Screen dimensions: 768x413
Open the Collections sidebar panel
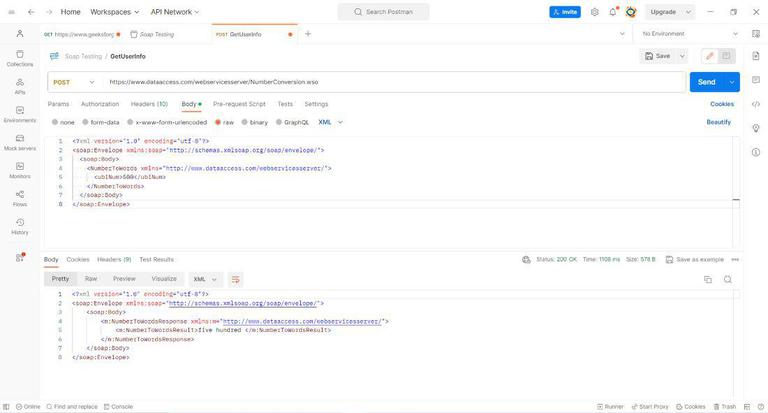[20, 58]
